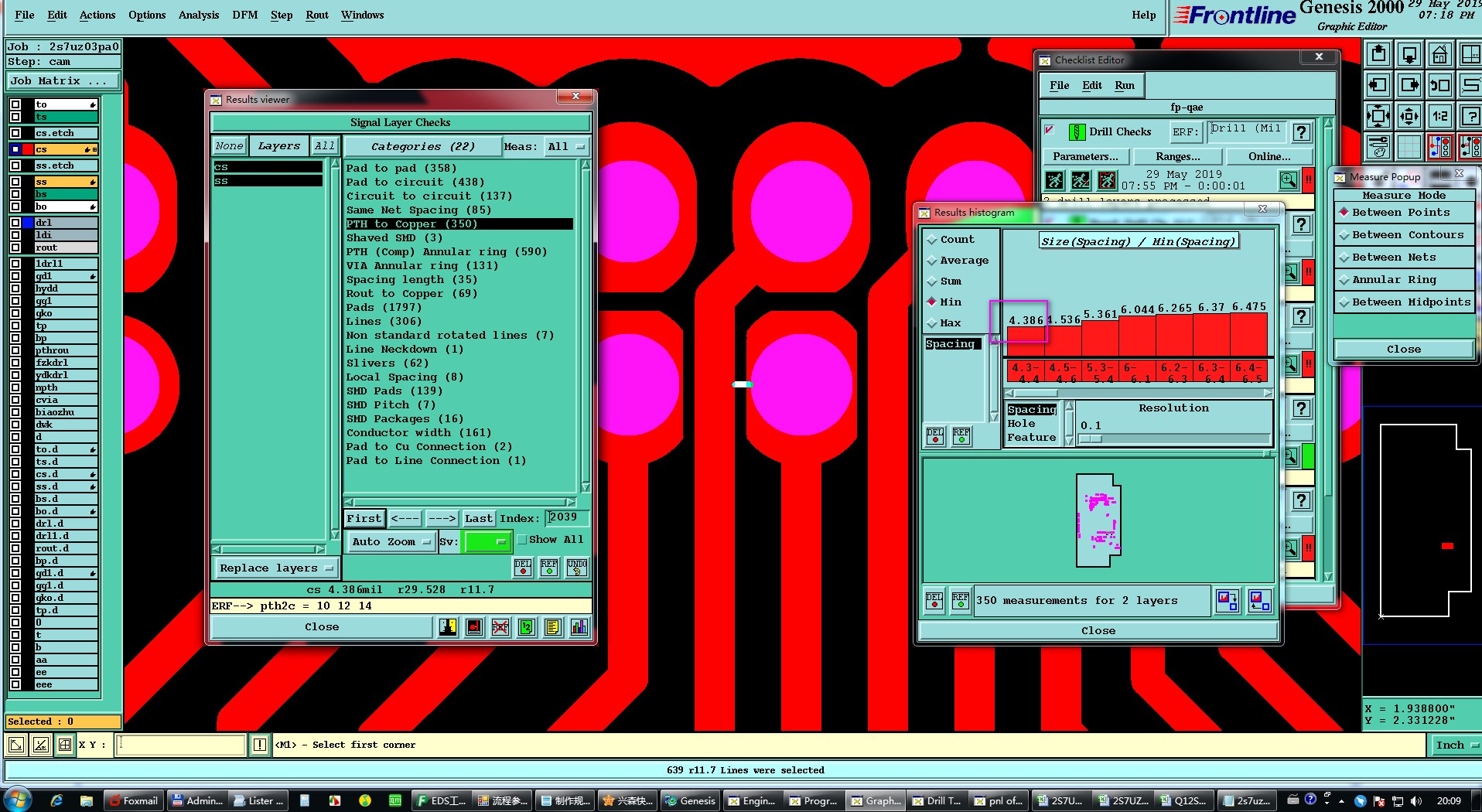
Task: Click the green 1/2 page icon in Results viewer
Action: pyautogui.click(x=527, y=627)
